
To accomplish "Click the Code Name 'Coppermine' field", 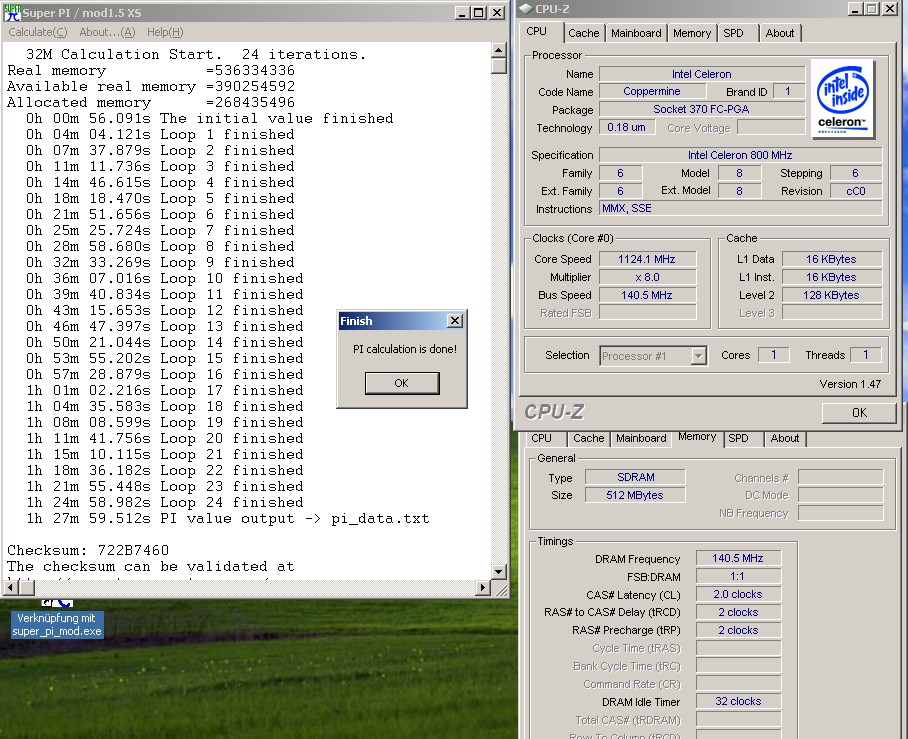I will [652, 92].
